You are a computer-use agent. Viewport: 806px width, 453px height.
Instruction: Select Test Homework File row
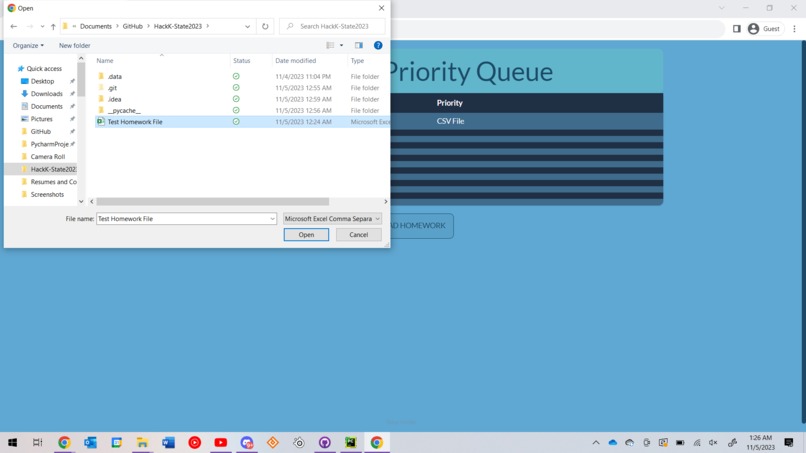[242, 122]
